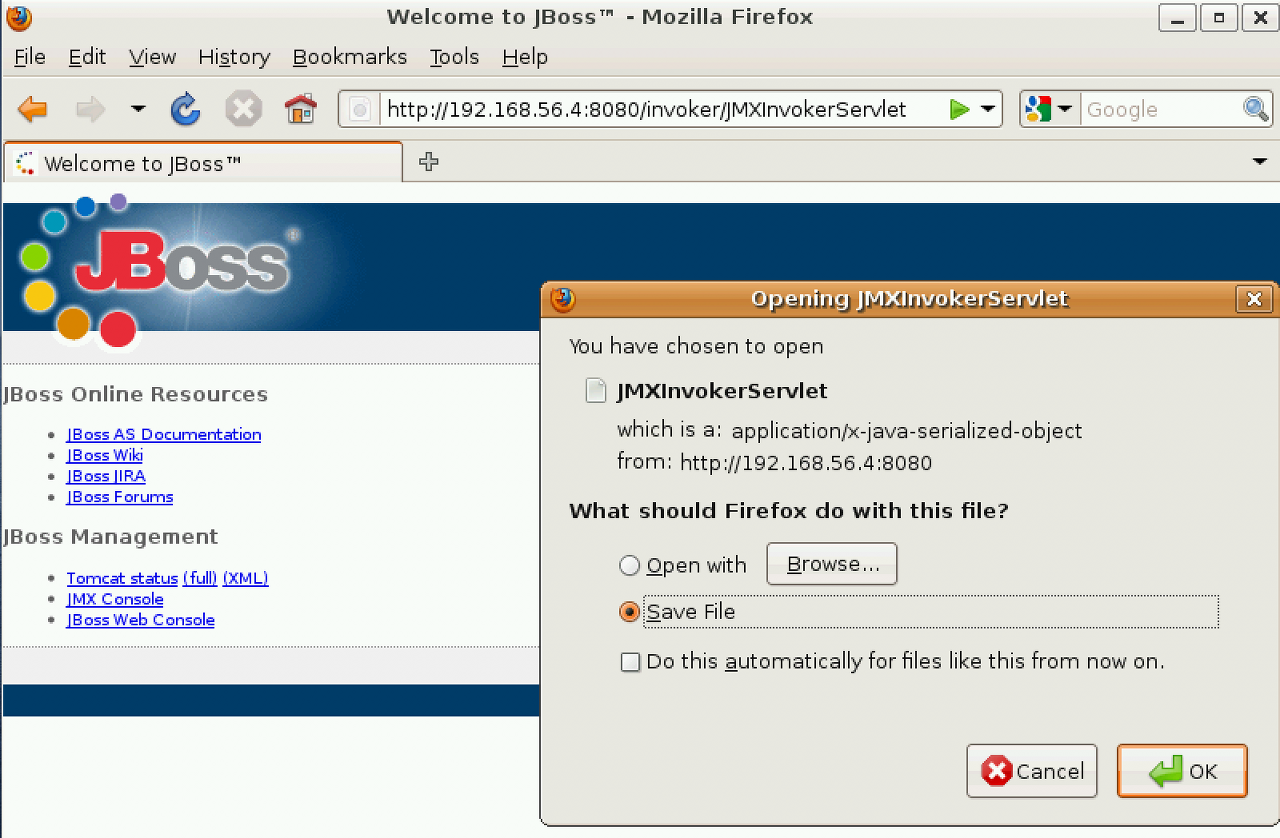This screenshot has width=1280, height=838.
Task: Open the Google search engine selector
Action: tap(1049, 109)
